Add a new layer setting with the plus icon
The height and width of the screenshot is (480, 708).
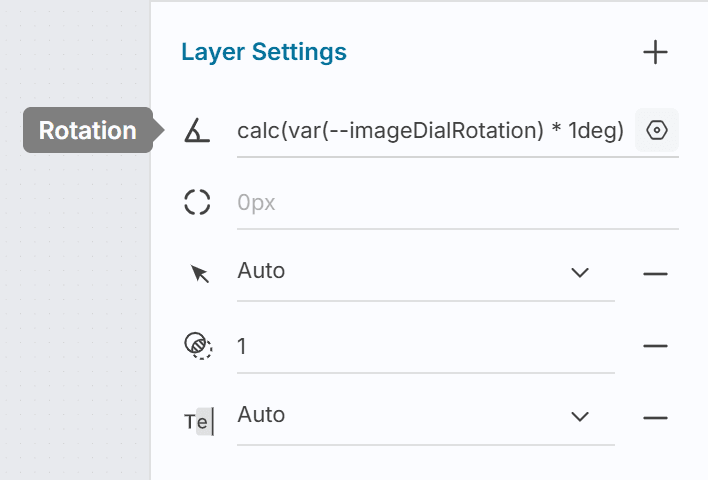[655, 52]
